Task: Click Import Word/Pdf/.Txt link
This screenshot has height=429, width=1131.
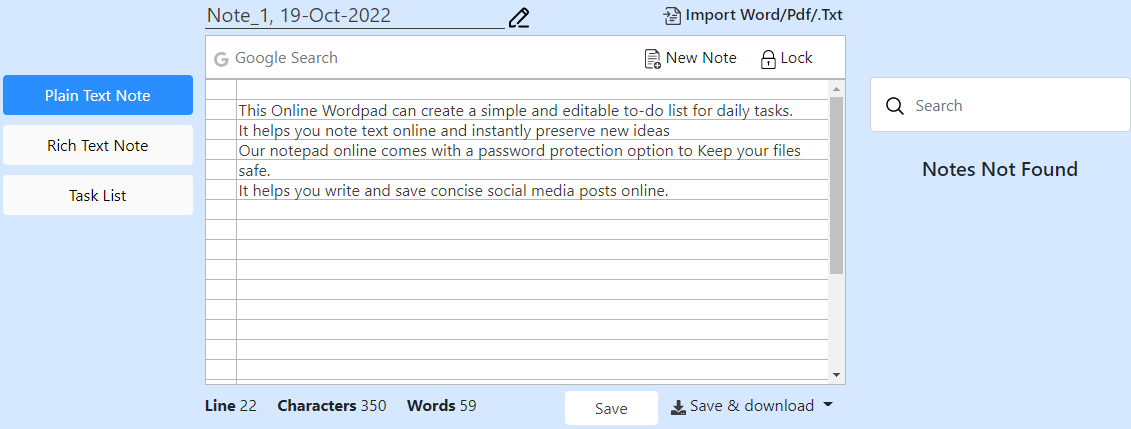Action: coord(764,15)
